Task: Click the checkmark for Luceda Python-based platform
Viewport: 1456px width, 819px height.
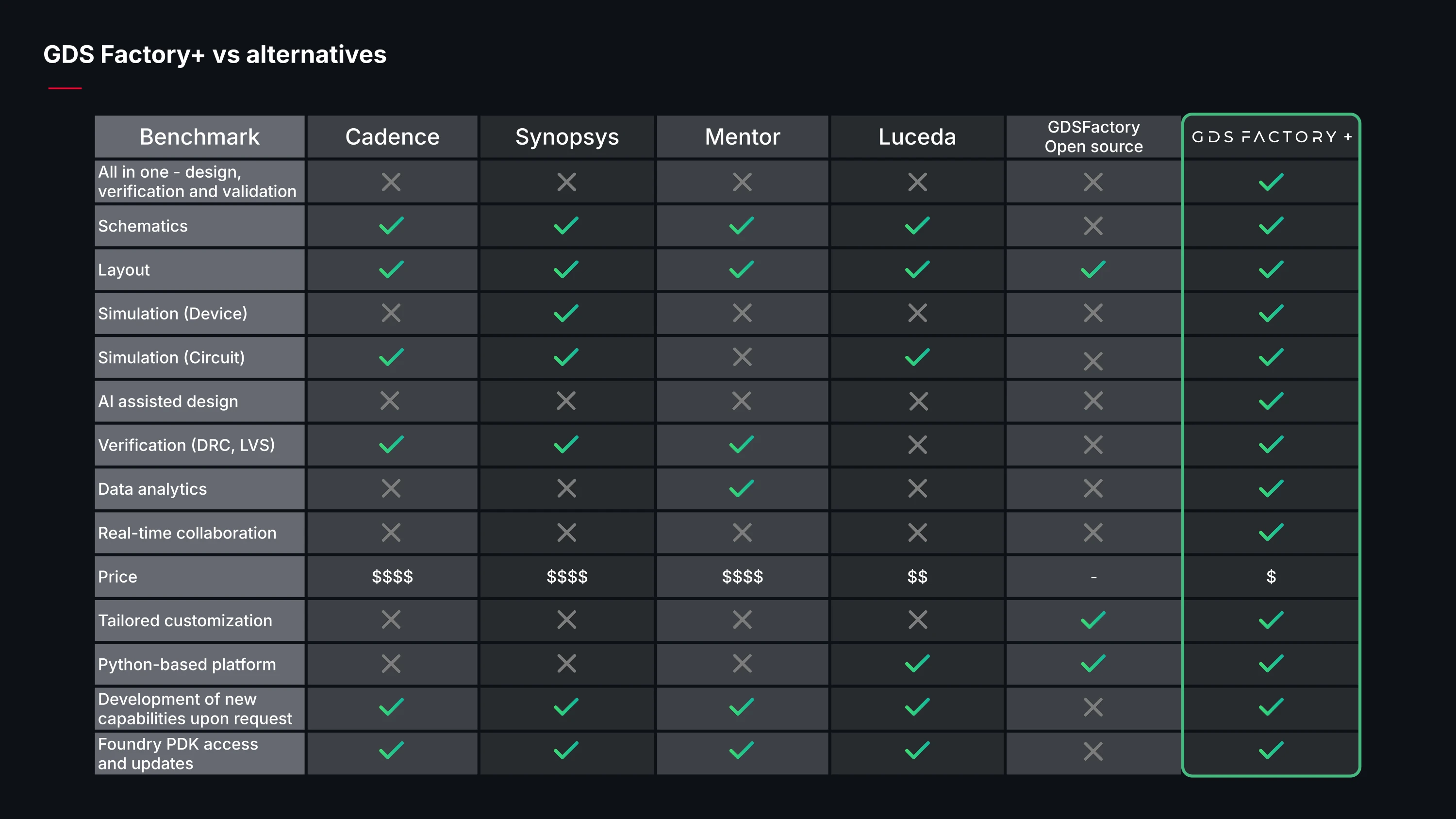Action: 917,664
